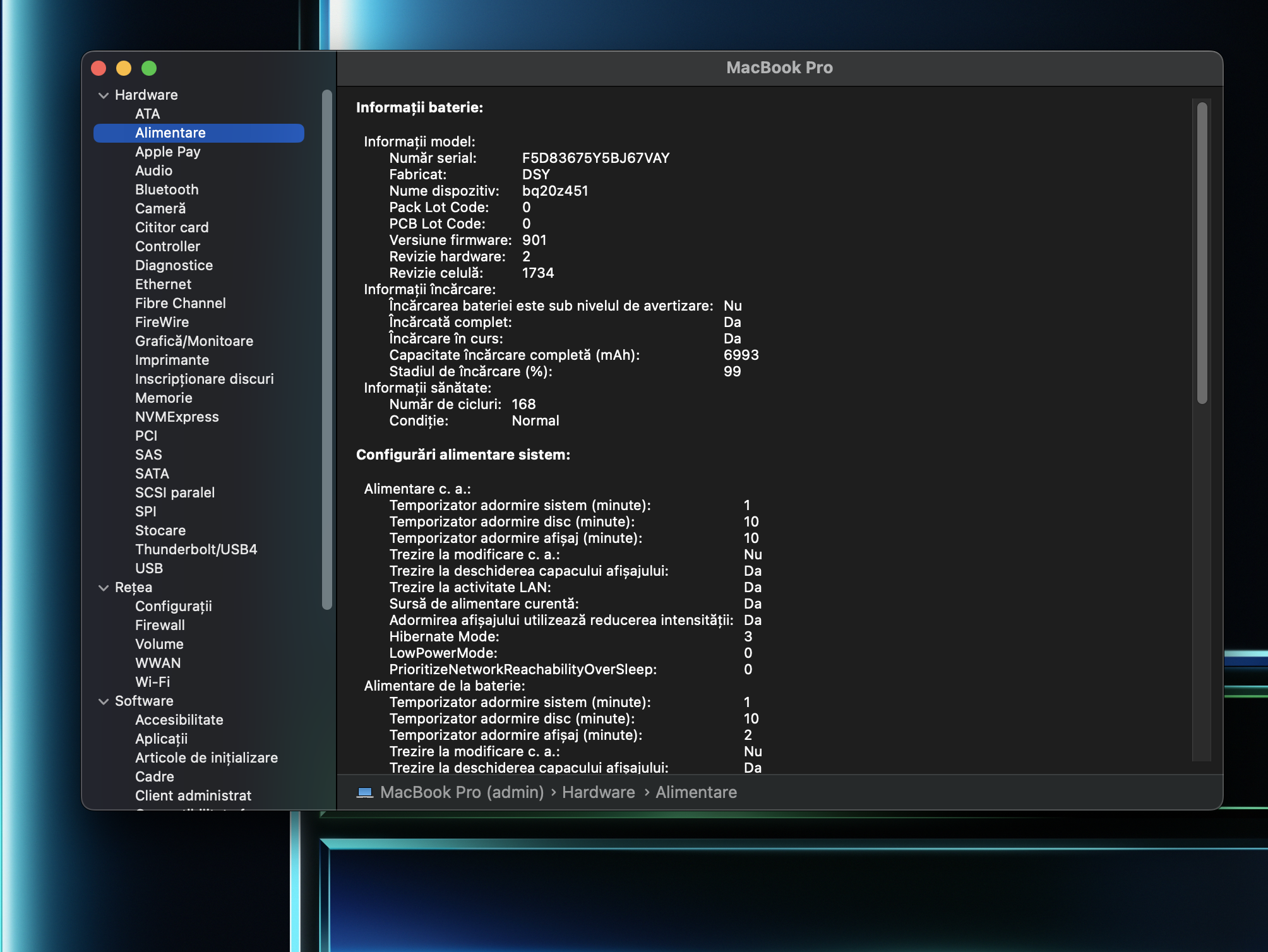Collapse the Software section chevron
The image size is (1268, 952).
point(104,701)
